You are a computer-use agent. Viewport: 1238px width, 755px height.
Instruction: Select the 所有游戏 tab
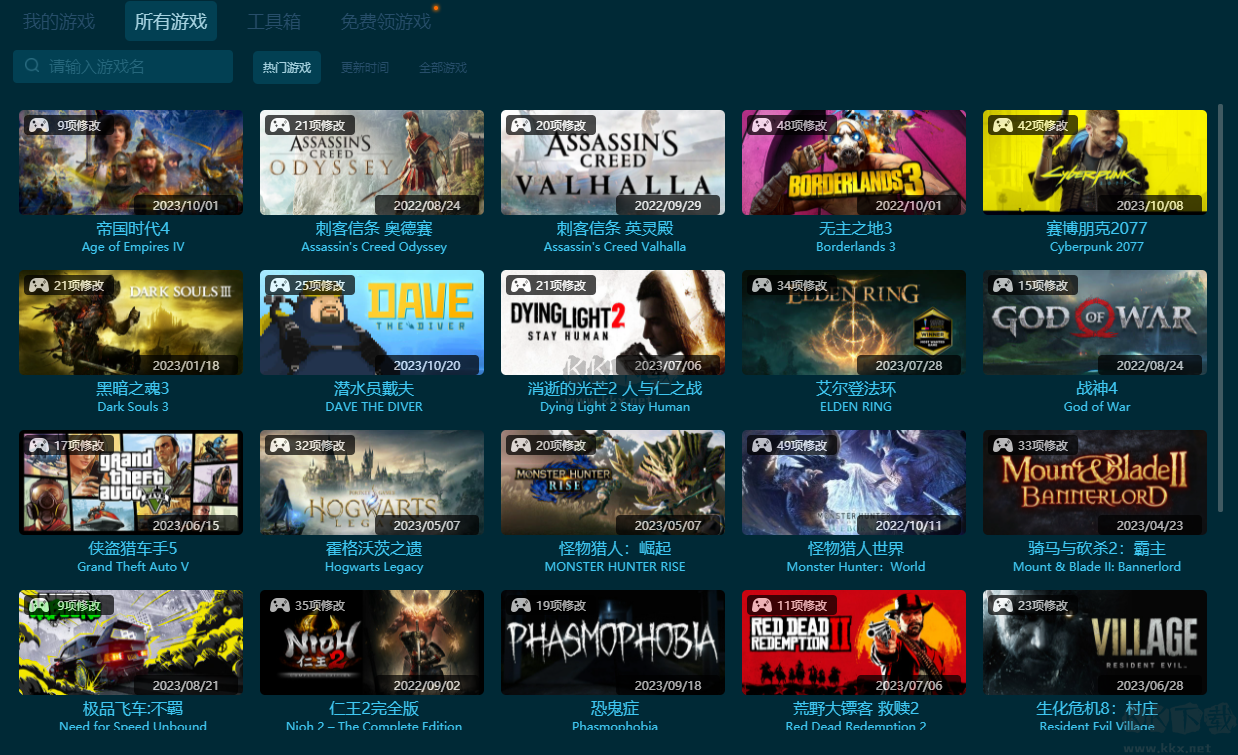click(x=171, y=21)
